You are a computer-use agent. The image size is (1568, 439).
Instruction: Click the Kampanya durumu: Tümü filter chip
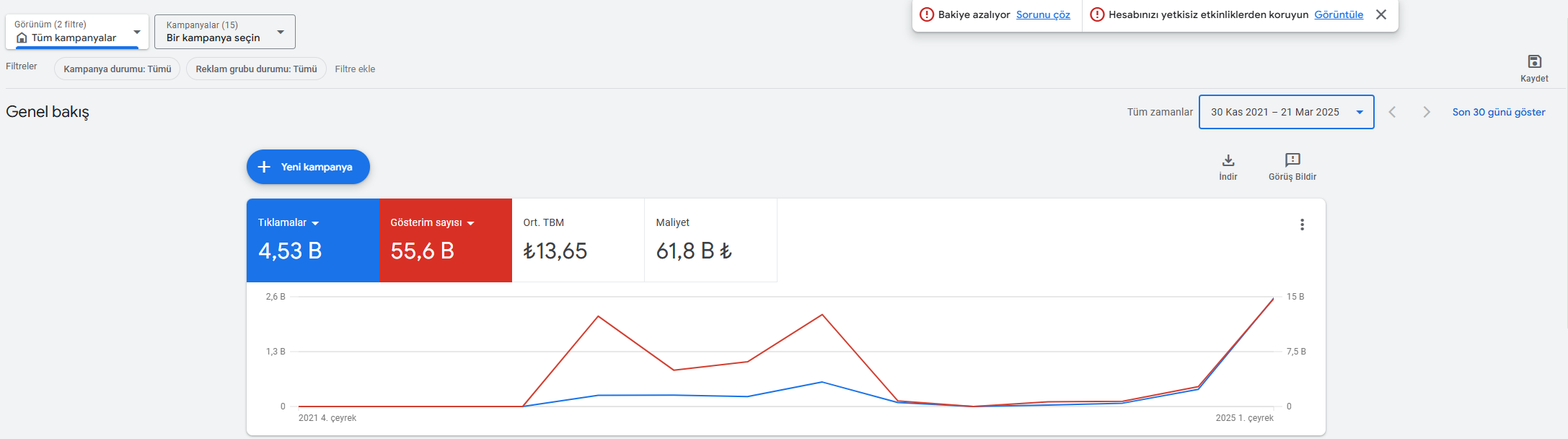coord(118,69)
